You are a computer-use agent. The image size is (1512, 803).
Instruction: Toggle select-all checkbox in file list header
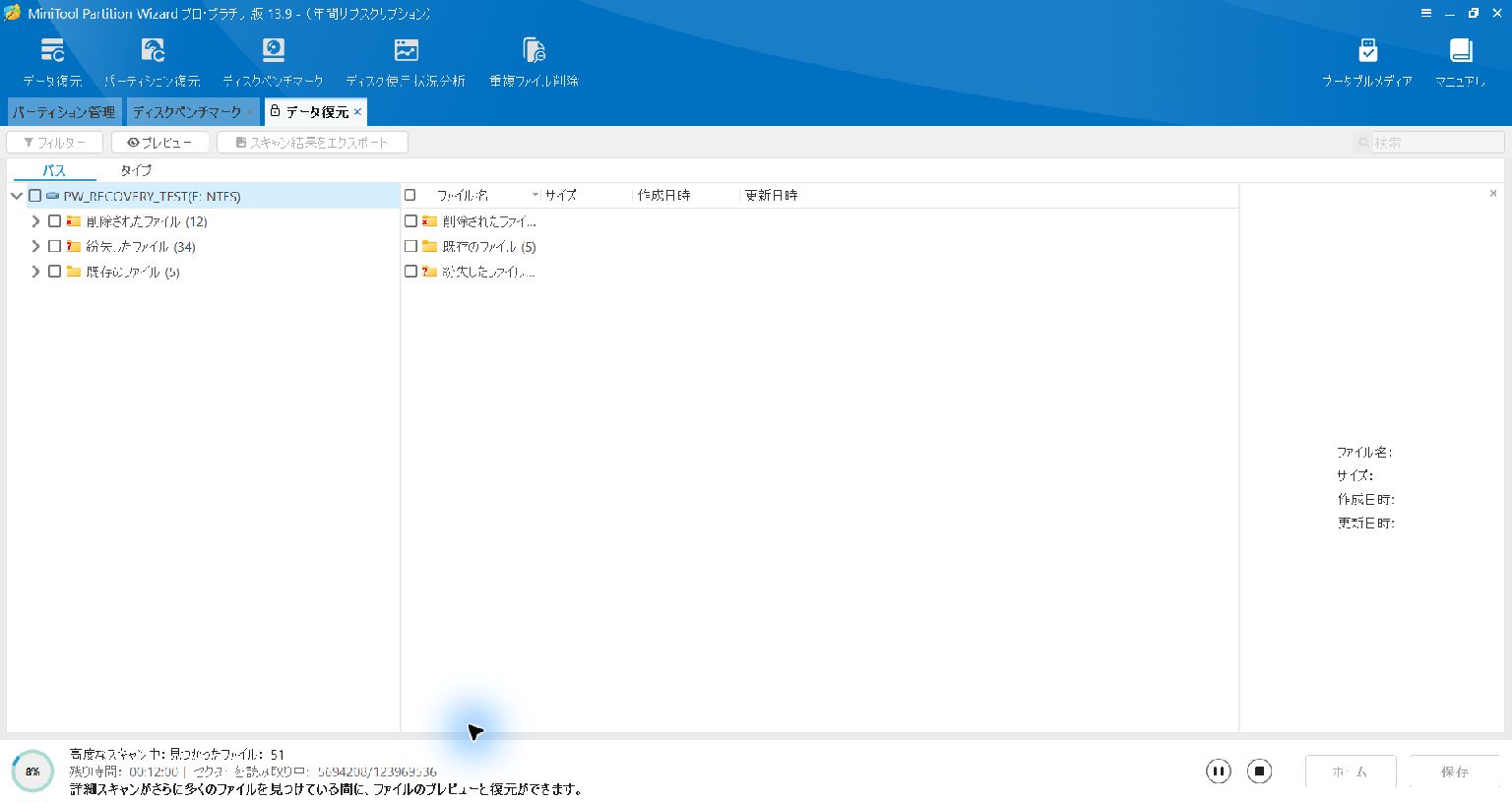coord(410,195)
